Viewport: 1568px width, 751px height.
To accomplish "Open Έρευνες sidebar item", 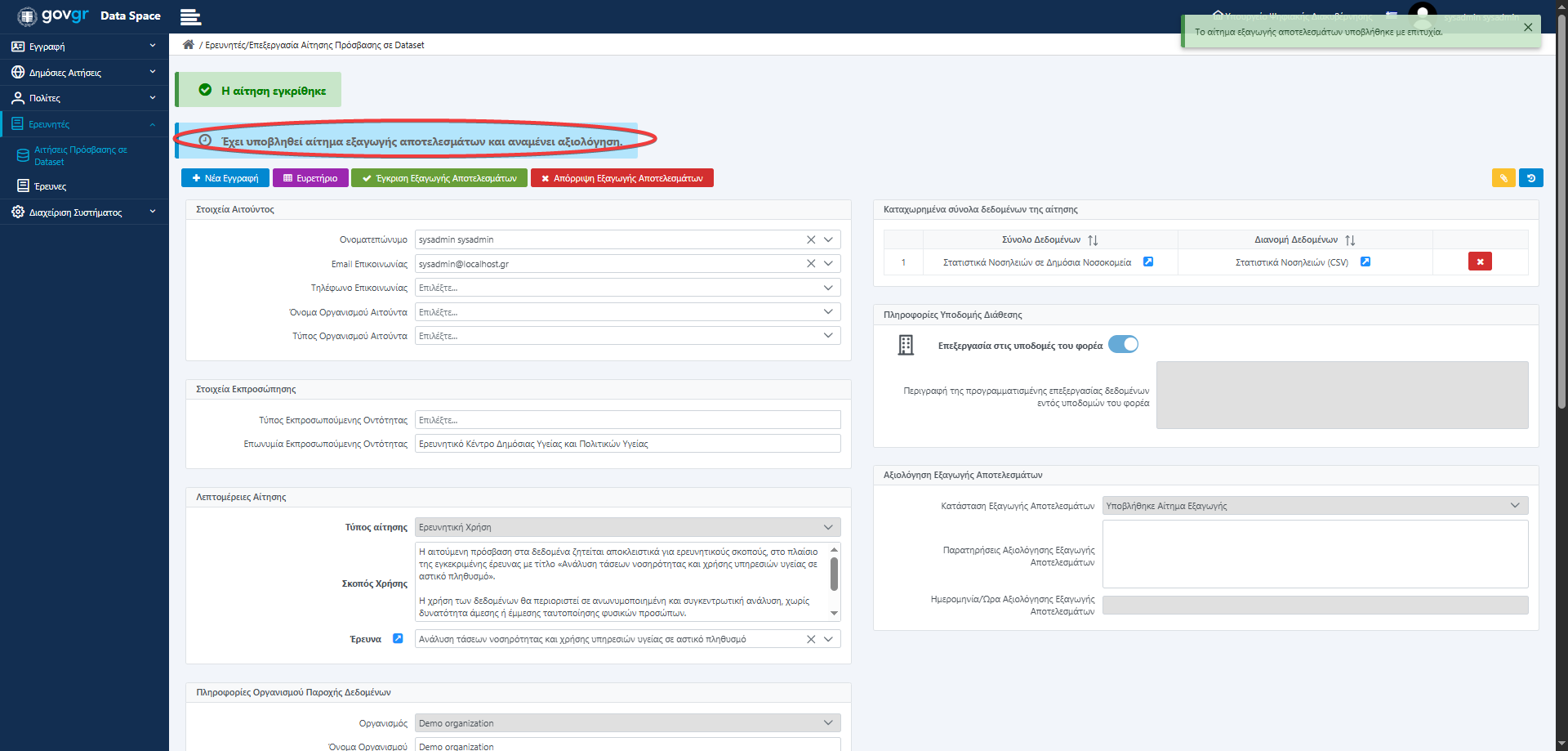I will pos(51,186).
